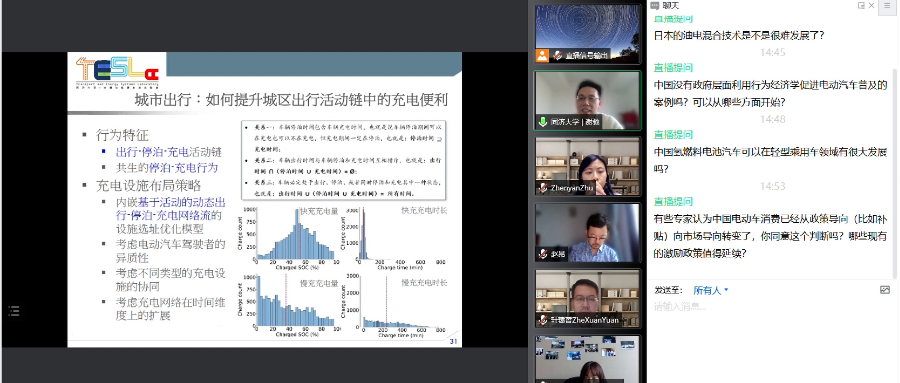Select ZhenyanZhu's video thumbnail

click(x=588, y=167)
